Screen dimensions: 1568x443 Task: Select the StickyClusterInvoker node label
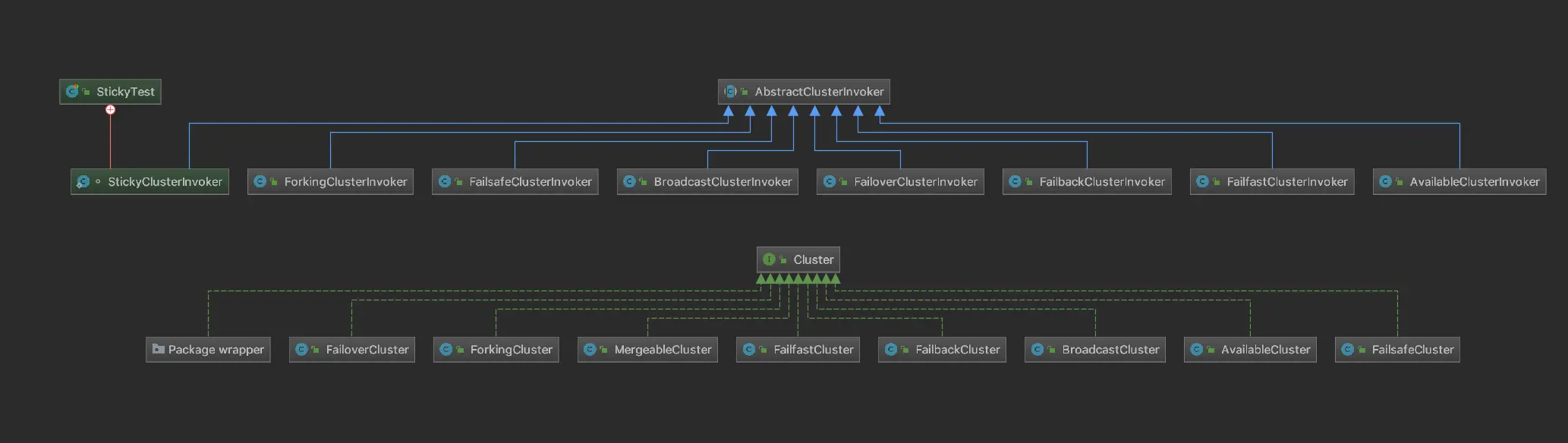click(x=165, y=182)
